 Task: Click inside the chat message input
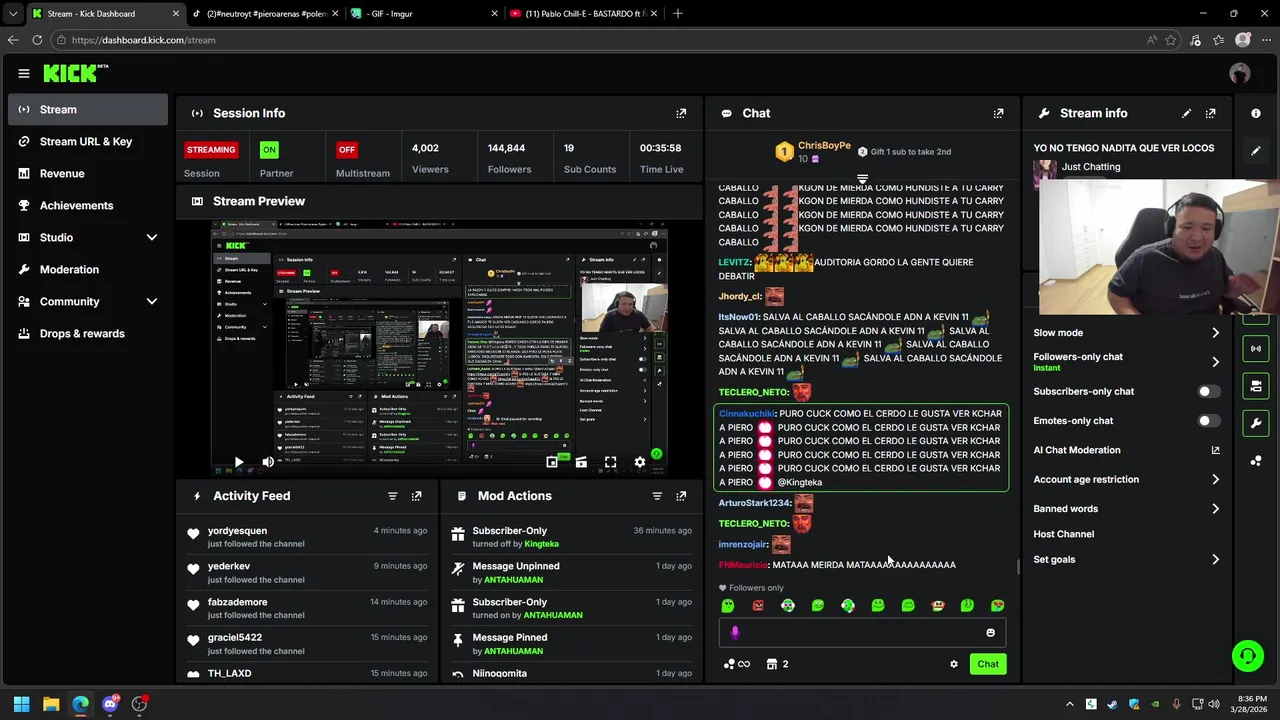pos(862,632)
